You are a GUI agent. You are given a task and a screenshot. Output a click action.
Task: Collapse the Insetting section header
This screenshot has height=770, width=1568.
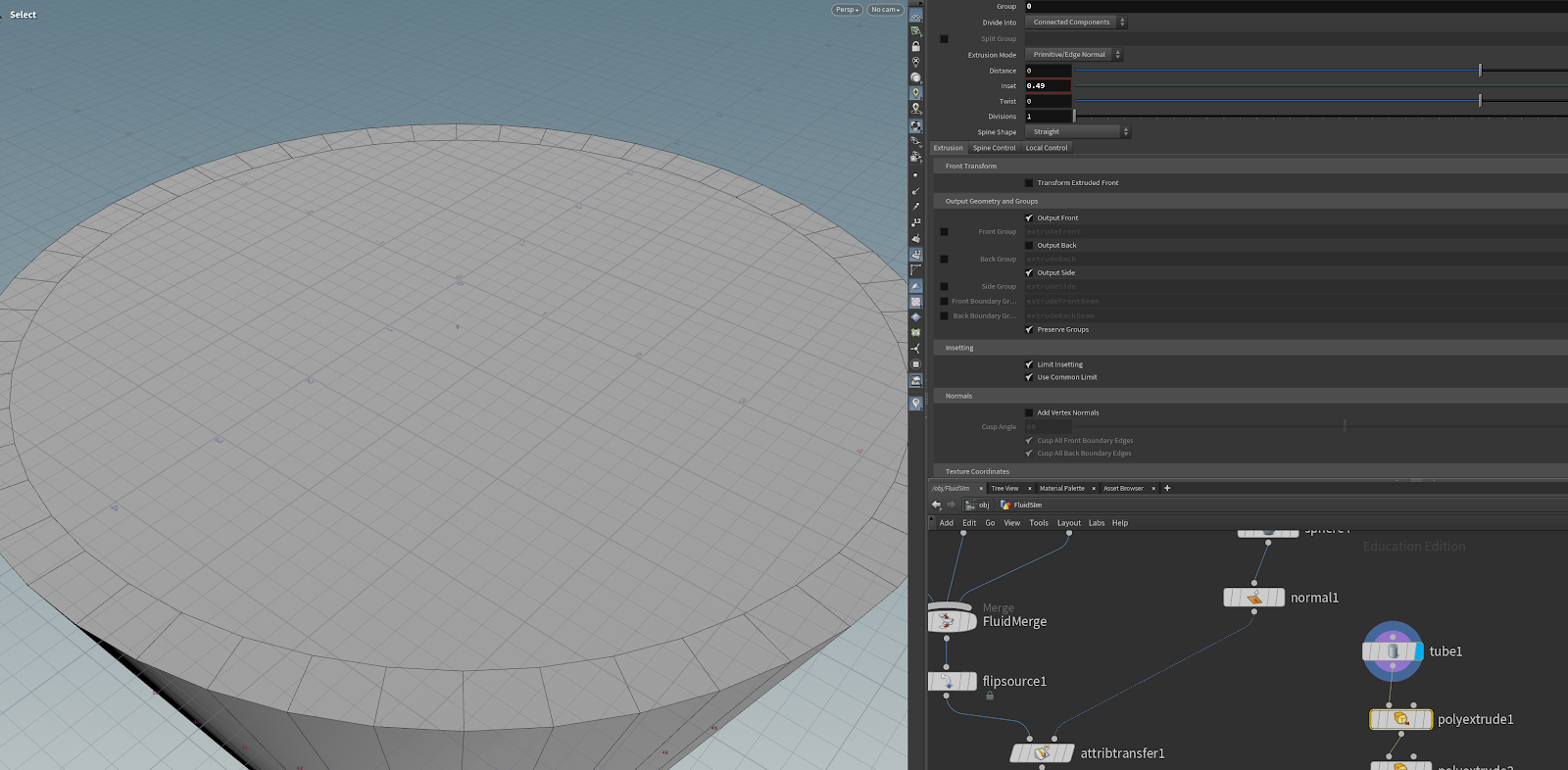(x=1249, y=348)
